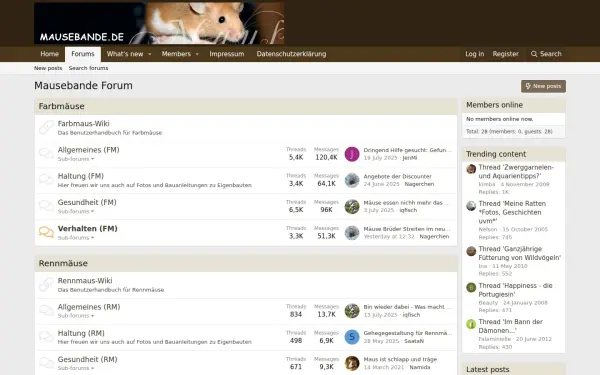Click Search forums in the sub-navigation
This screenshot has height=375, width=600.
click(88, 68)
